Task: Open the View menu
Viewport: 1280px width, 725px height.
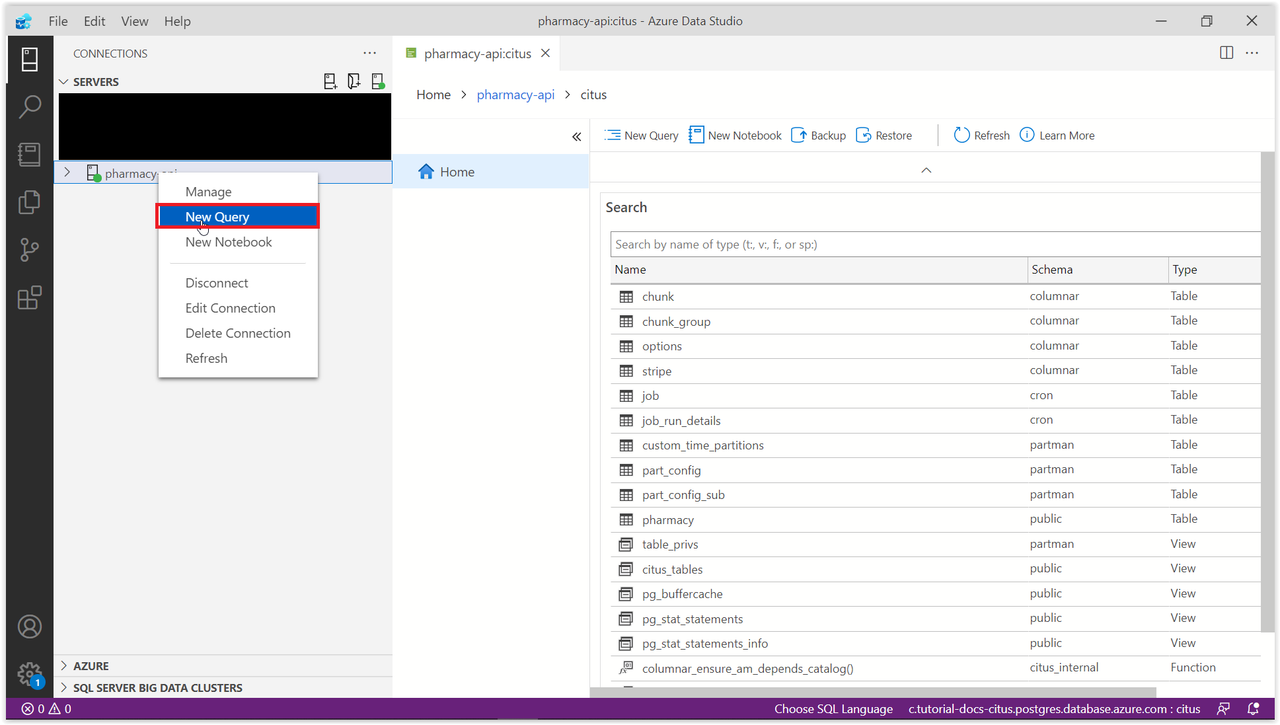Action: click(134, 21)
